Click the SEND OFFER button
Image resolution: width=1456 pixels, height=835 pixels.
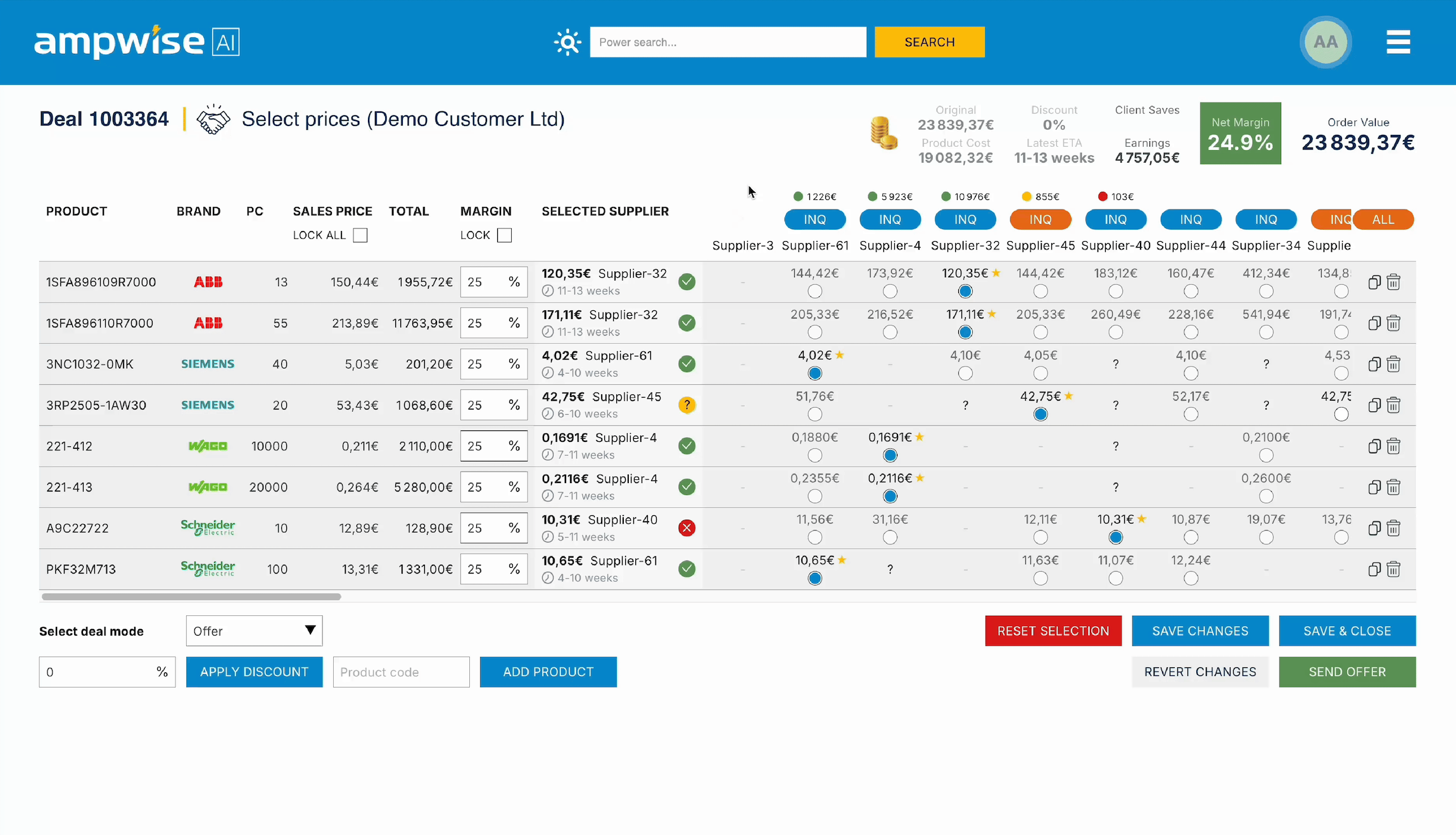(1347, 672)
